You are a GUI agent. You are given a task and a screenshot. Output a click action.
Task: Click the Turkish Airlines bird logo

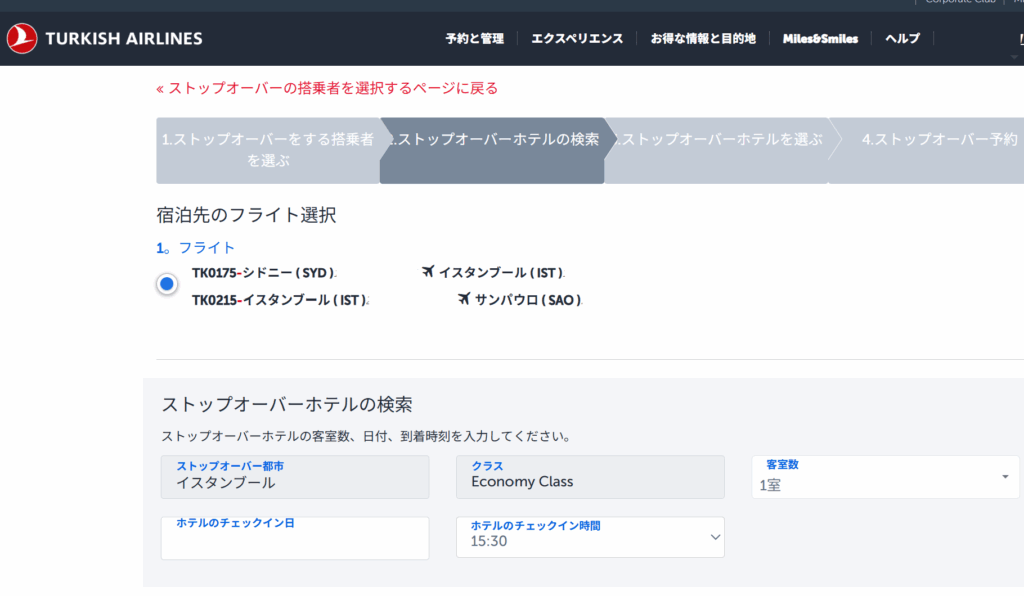(x=22, y=39)
